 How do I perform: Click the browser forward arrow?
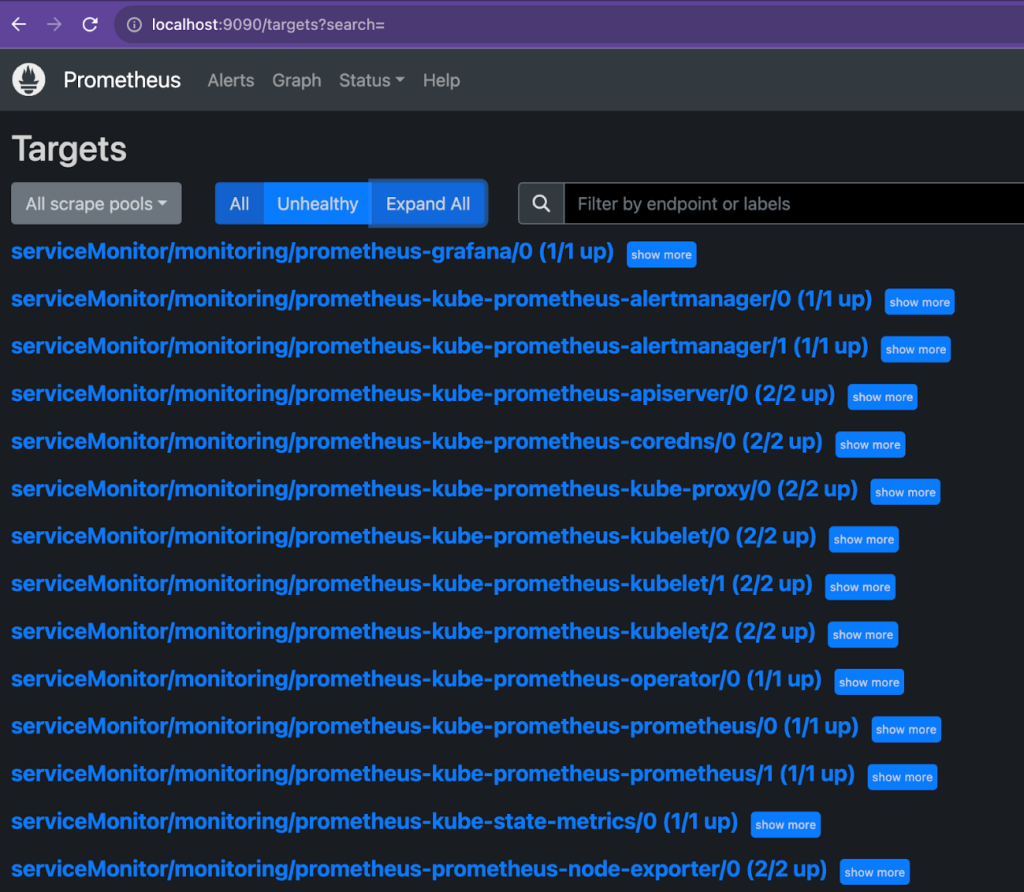[x=54, y=24]
